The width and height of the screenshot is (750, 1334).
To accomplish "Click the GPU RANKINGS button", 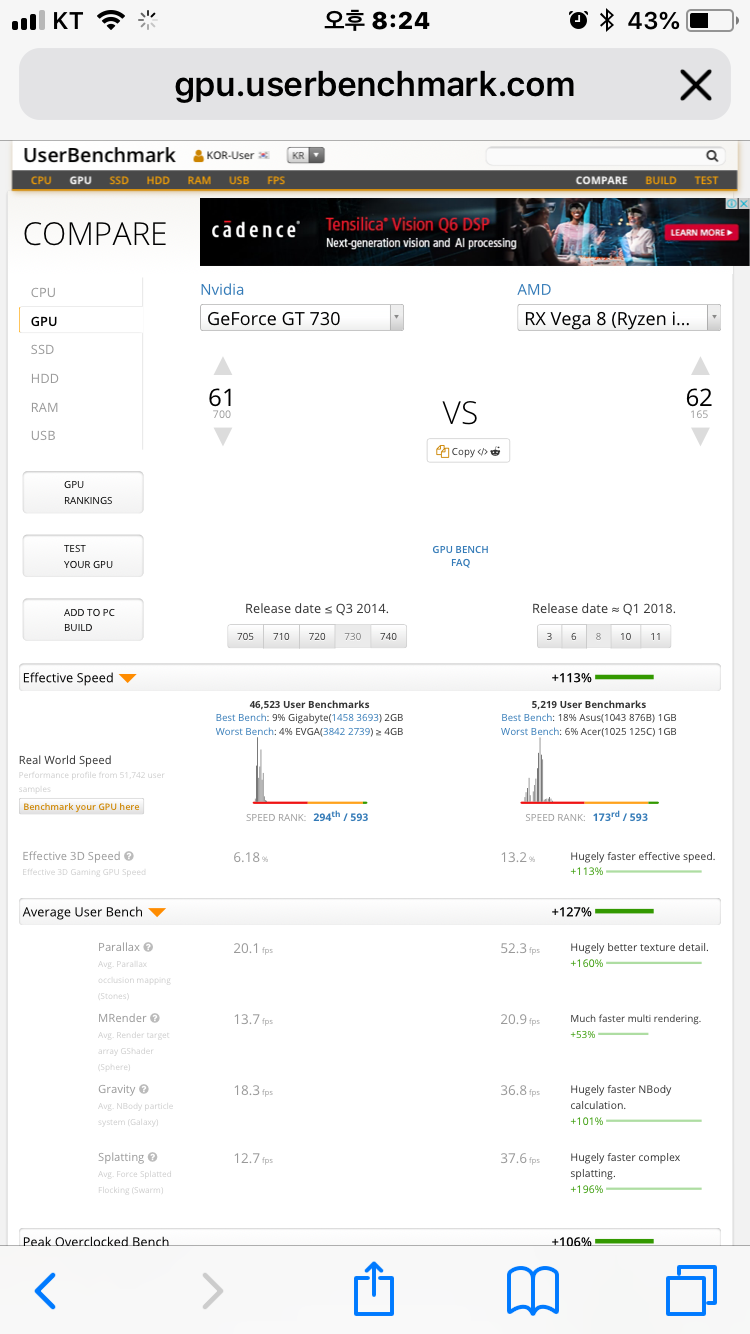I will 83,492.
